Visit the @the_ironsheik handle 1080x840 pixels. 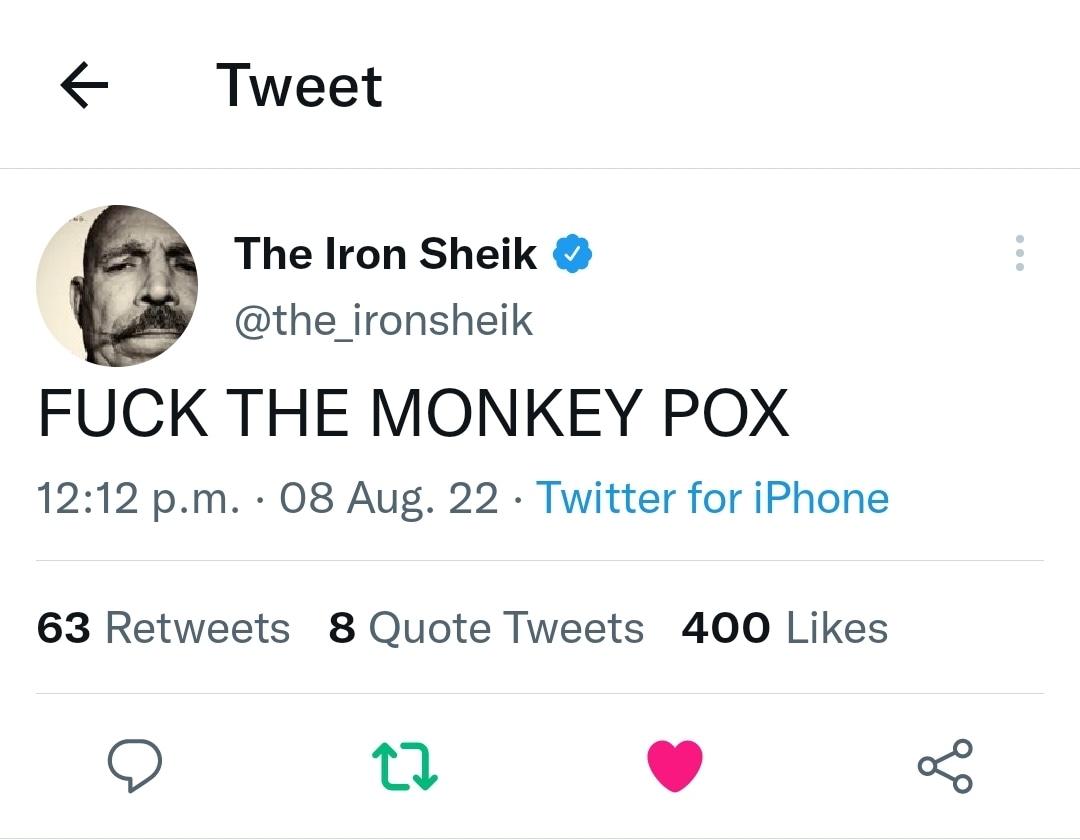coord(383,320)
